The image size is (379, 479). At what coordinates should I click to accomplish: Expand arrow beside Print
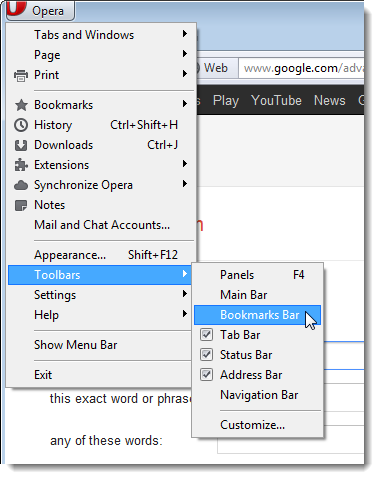pos(185,74)
